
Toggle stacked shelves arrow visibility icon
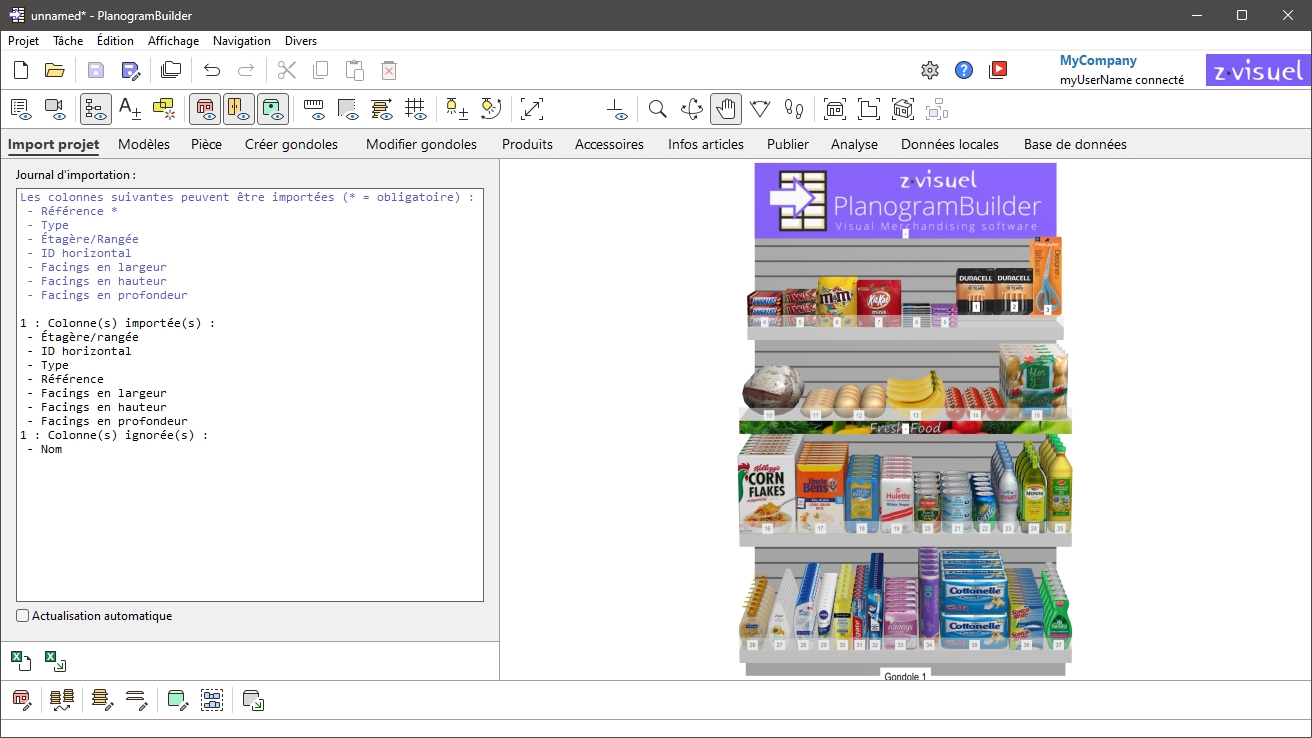(x=382, y=109)
